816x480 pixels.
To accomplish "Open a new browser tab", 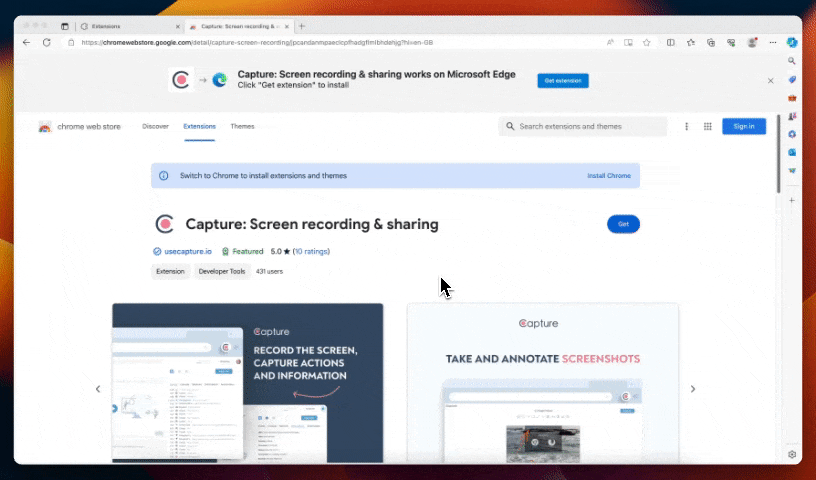I will tap(302, 26).
